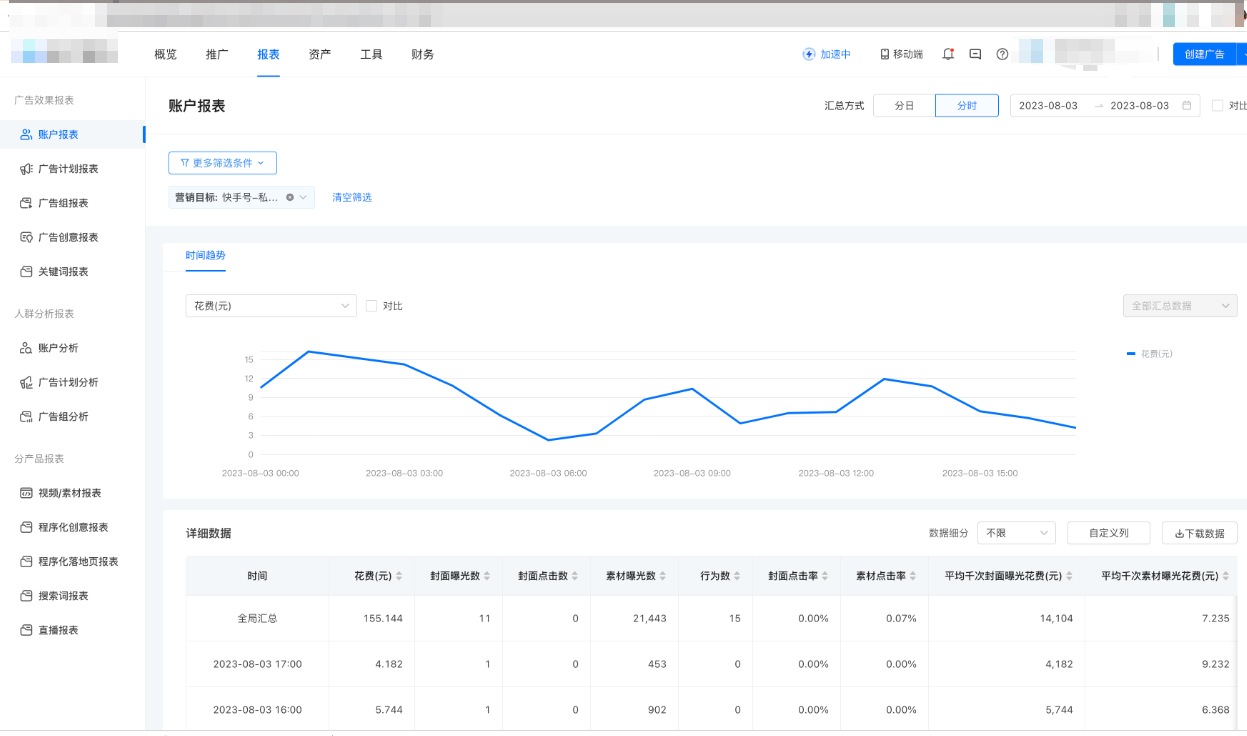Expand the 更多筛选条件 filter dropdown

pos(222,163)
